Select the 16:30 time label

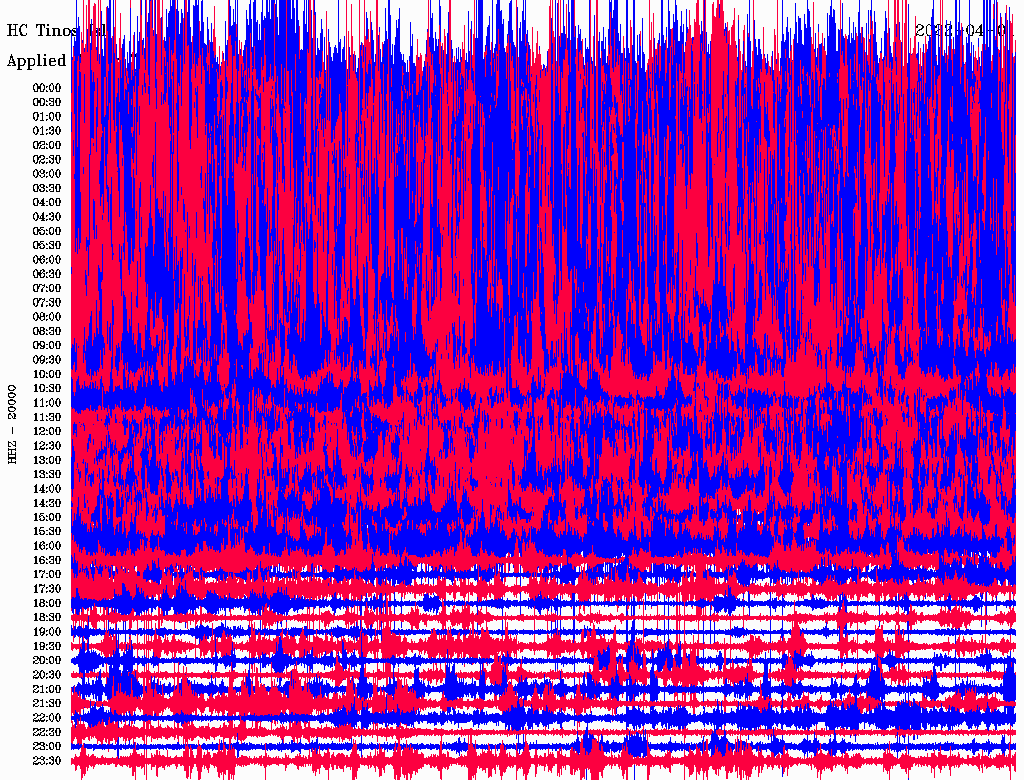47,561
